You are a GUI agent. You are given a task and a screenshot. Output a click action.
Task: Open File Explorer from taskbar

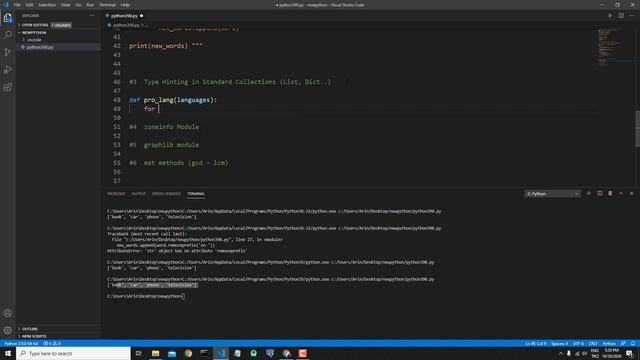[156, 353]
